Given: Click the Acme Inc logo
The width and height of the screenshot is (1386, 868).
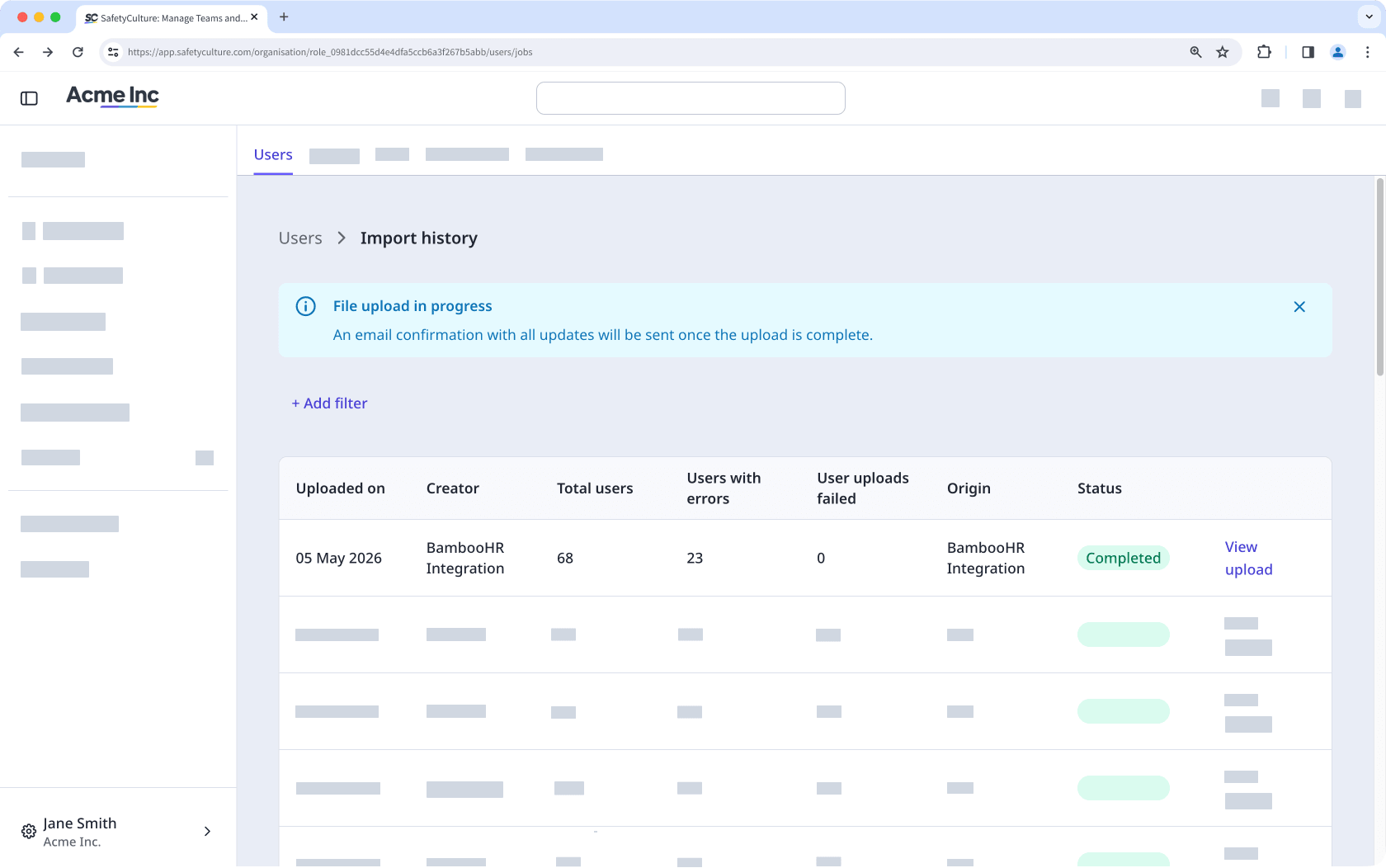Looking at the screenshot, I should tap(112, 97).
